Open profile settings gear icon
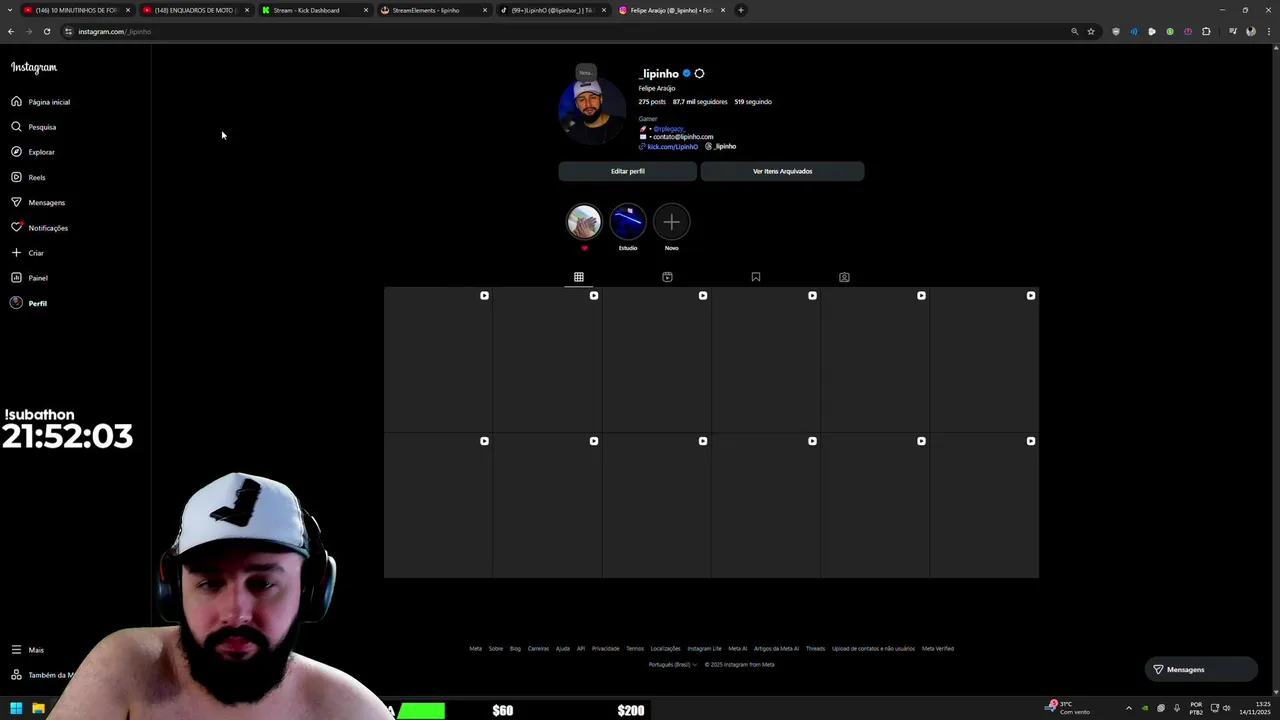Viewport: 1280px width, 720px height. 699,74
